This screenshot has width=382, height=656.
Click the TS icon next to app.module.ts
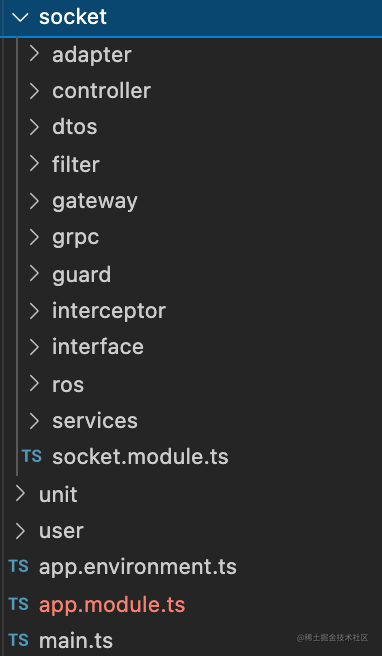pyautogui.click(x=18, y=604)
